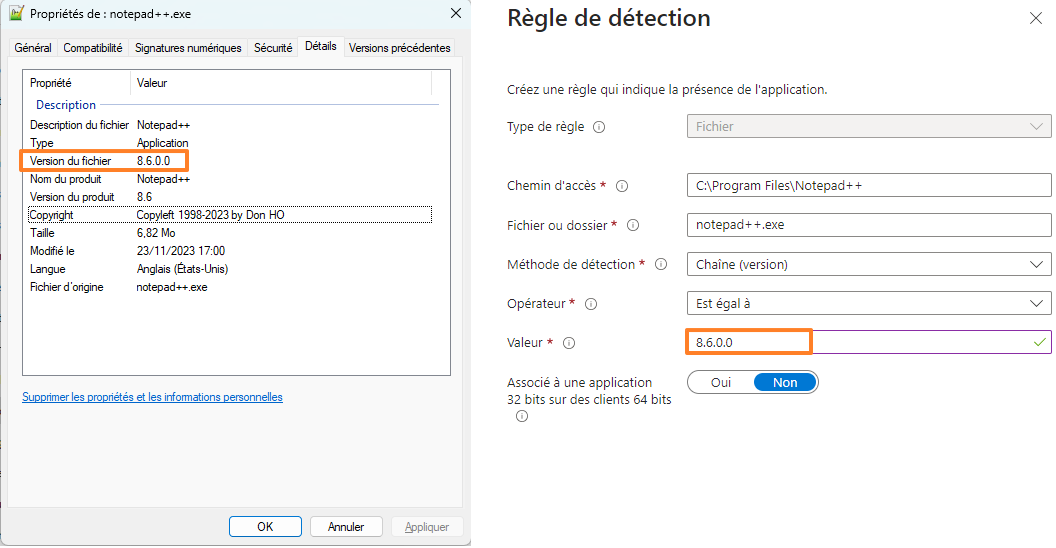Click info icon next to Type de règle
The width and height of the screenshot is (1056, 548).
(600, 127)
